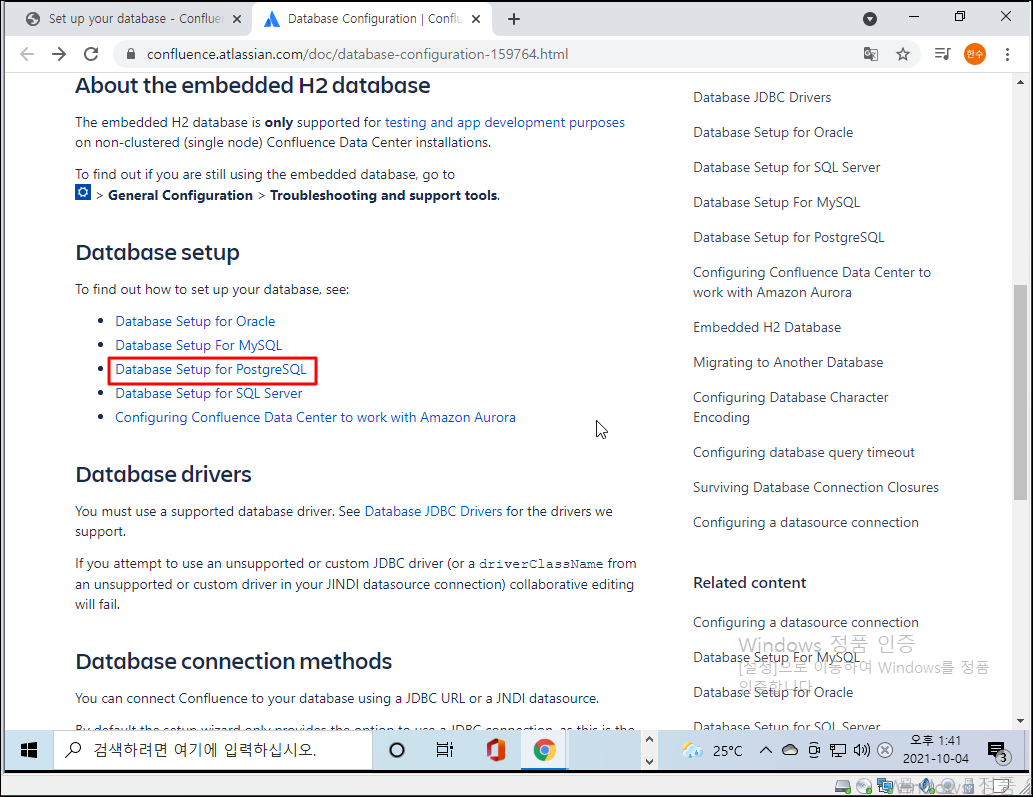Switch to 'Set up your database' tab
The height and width of the screenshot is (797, 1033).
click(136, 19)
